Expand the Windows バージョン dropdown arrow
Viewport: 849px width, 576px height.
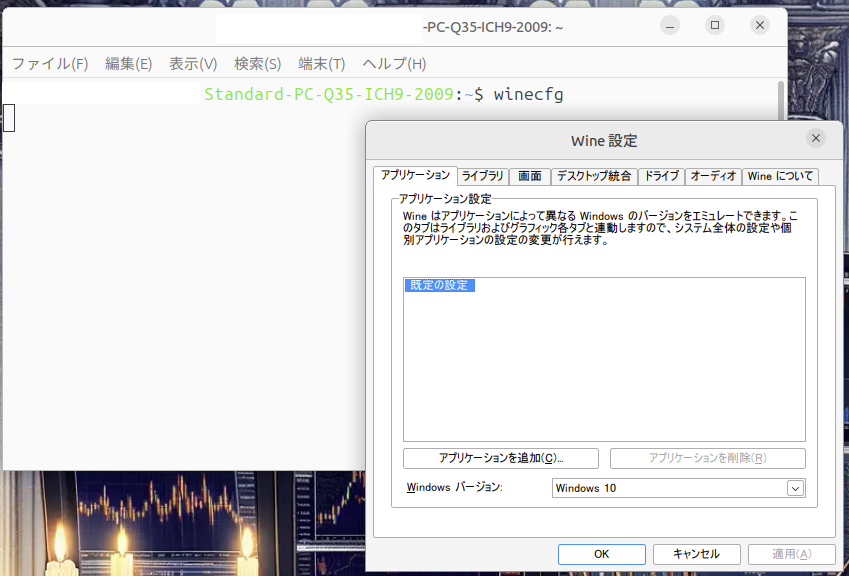click(x=795, y=488)
